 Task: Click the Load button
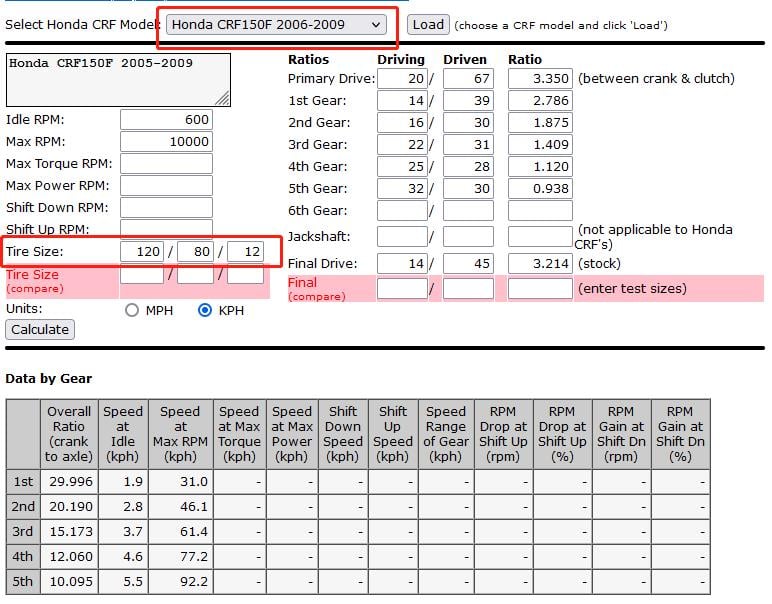click(x=428, y=25)
